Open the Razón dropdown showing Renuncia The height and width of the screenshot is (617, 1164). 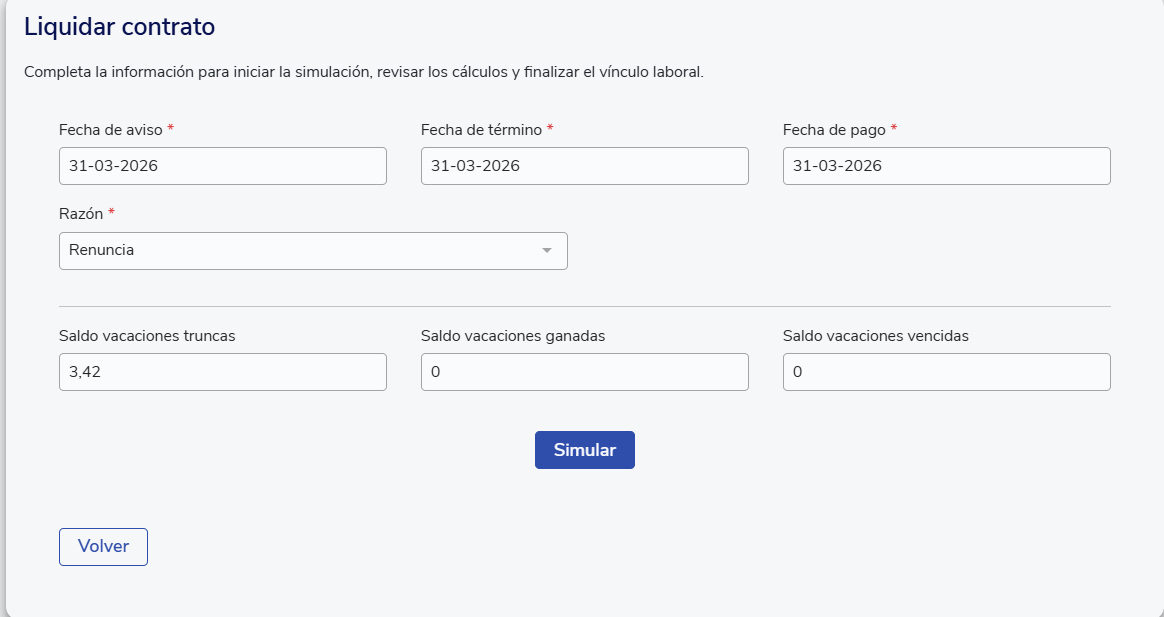pos(300,251)
